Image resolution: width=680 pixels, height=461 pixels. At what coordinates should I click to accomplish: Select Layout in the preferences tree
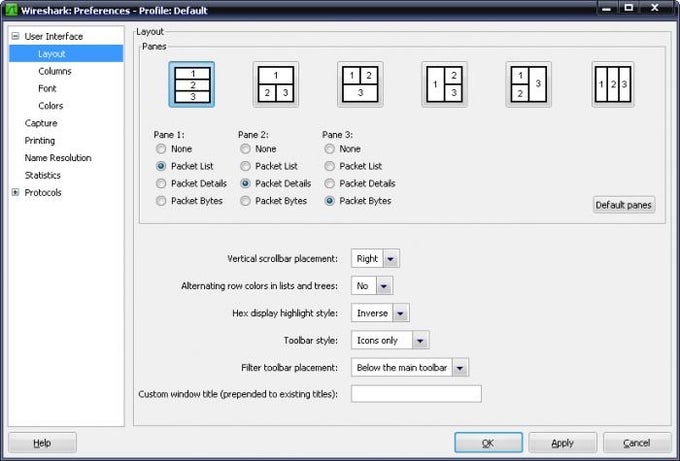(x=66, y=54)
